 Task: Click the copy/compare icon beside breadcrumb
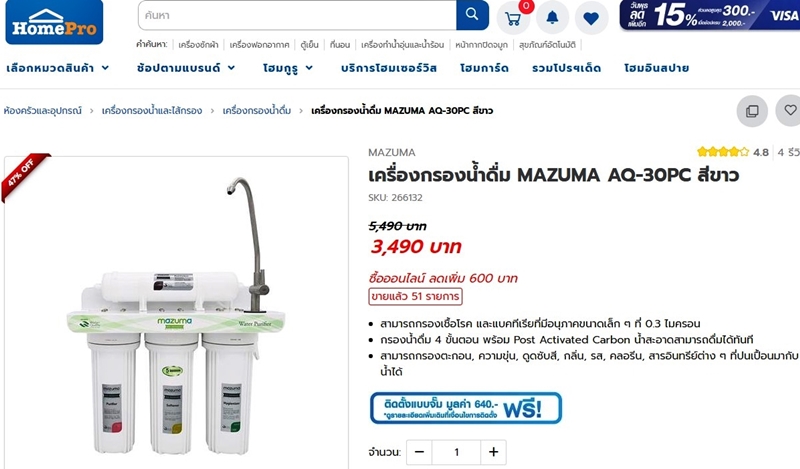coord(752,111)
